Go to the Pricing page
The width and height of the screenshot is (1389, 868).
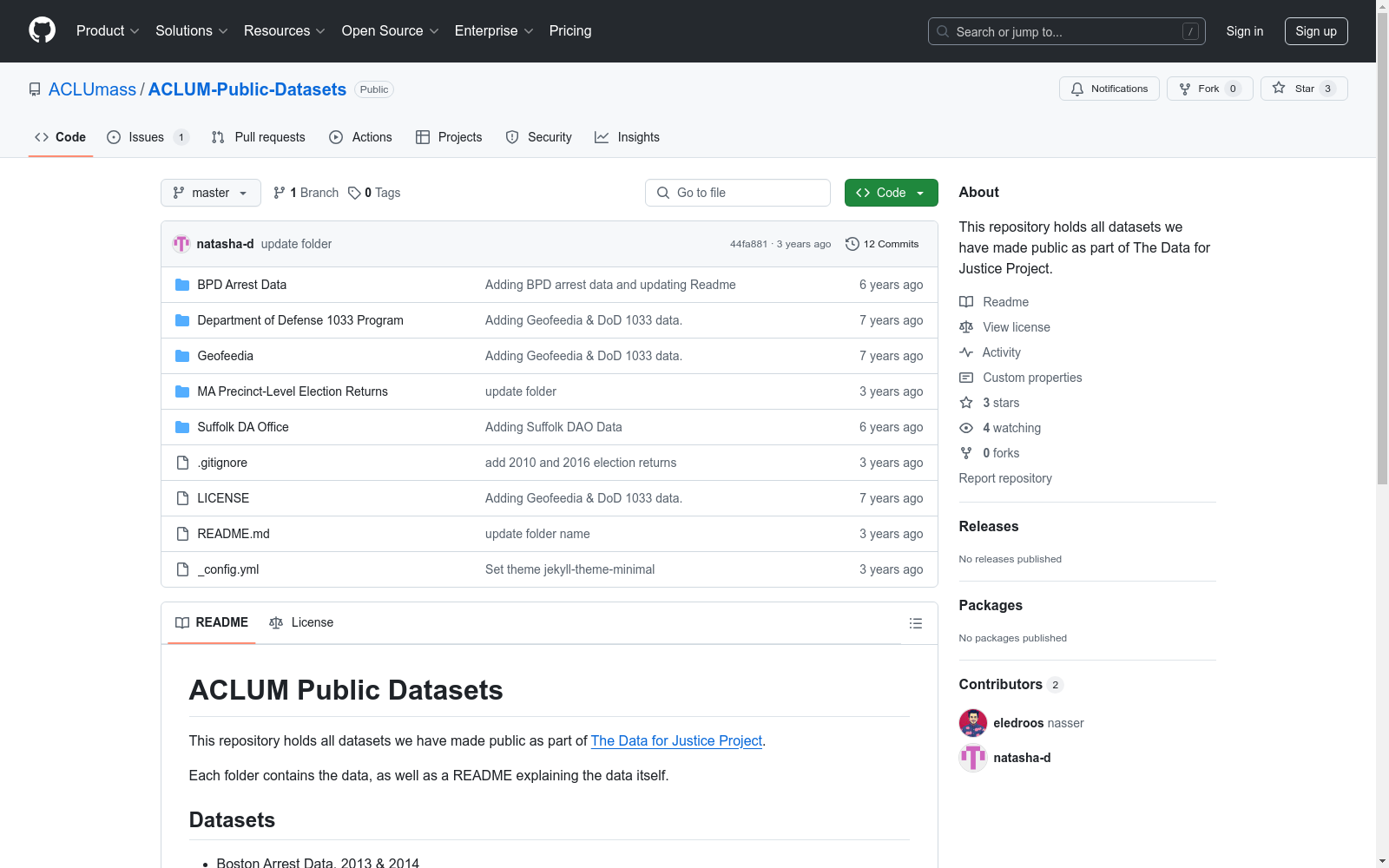tap(570, 30)
